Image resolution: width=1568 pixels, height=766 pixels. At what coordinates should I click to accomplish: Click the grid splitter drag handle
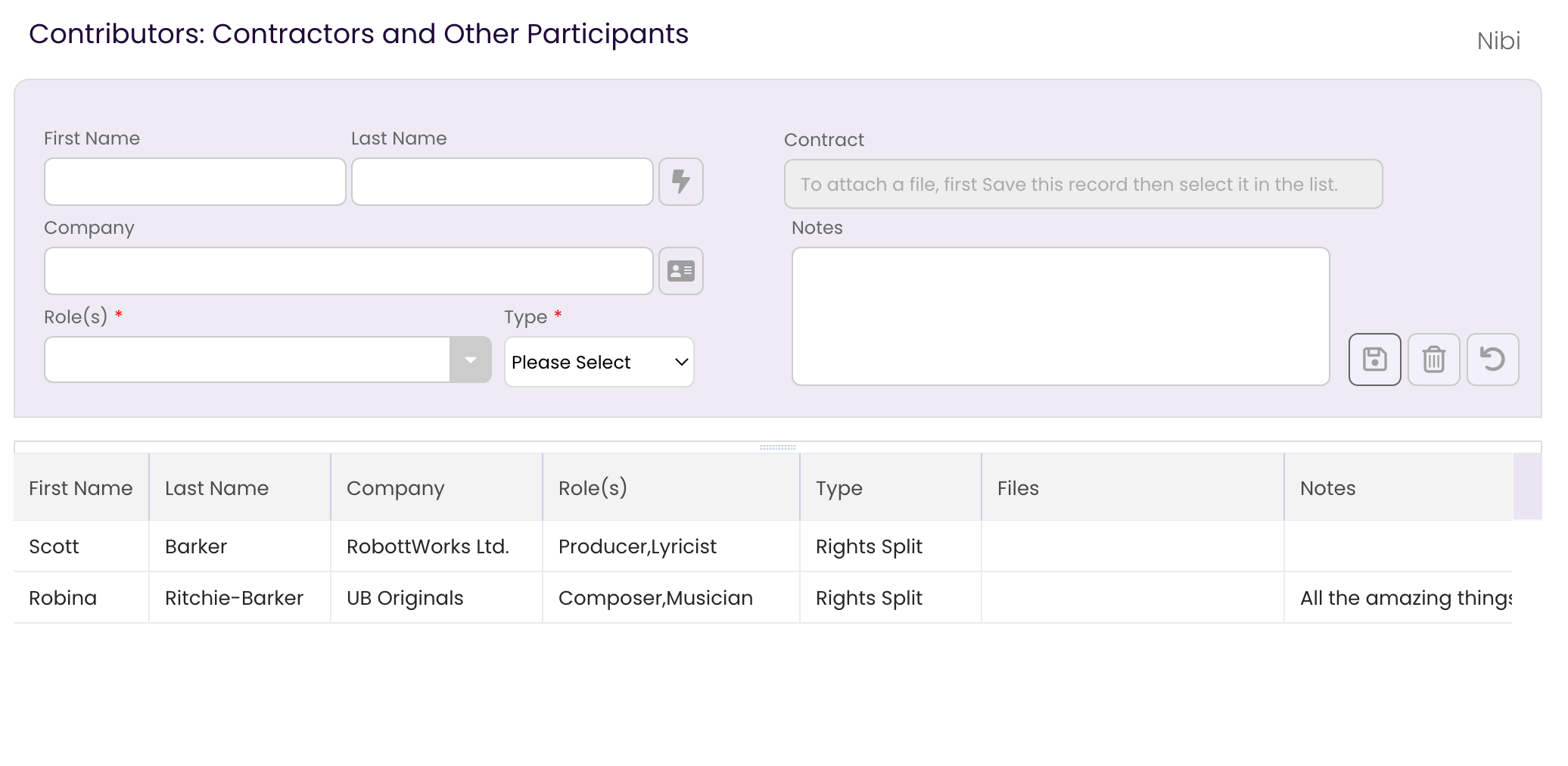coord(778,447)
